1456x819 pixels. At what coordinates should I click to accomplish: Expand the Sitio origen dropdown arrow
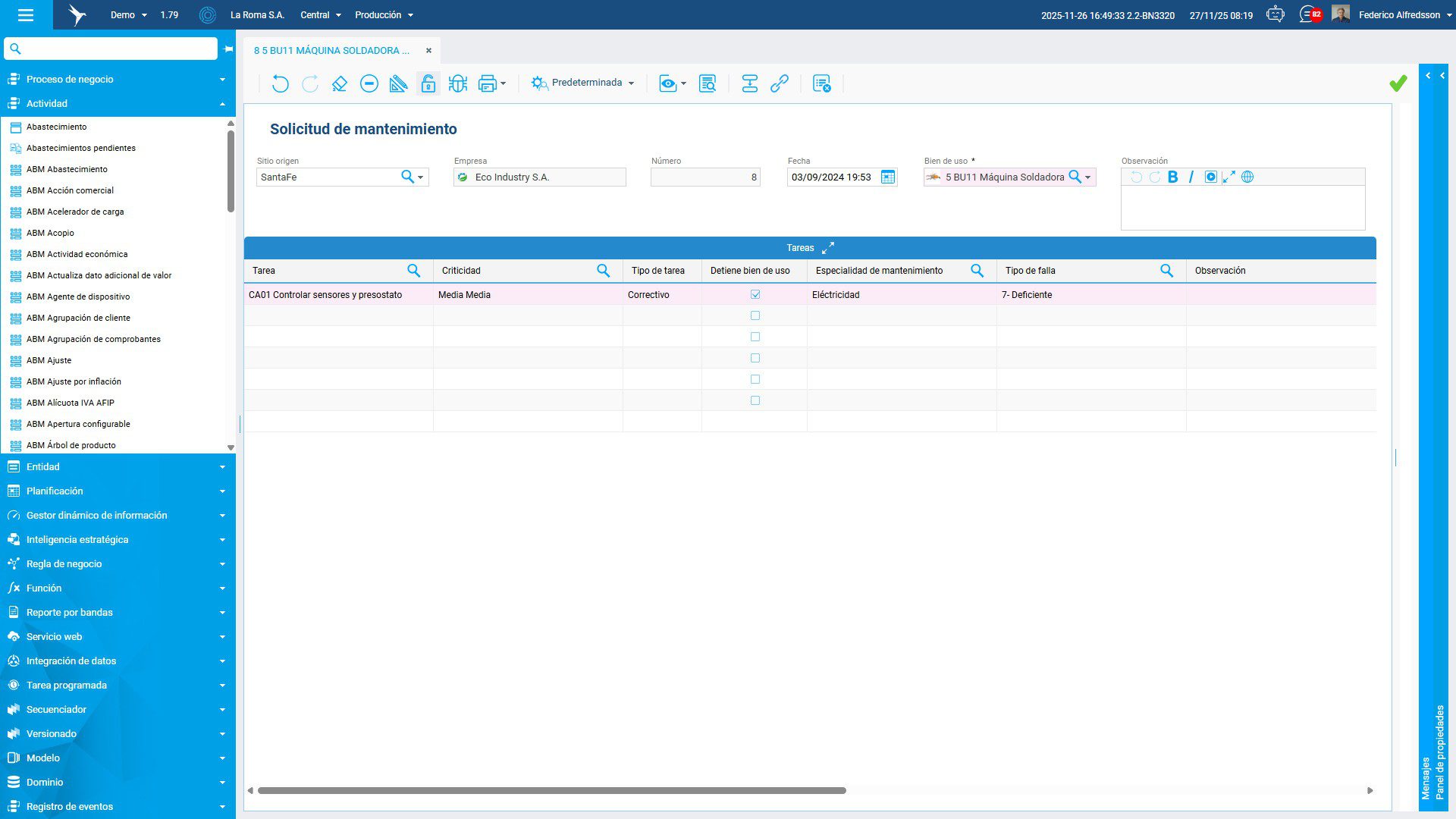point(421,177)
